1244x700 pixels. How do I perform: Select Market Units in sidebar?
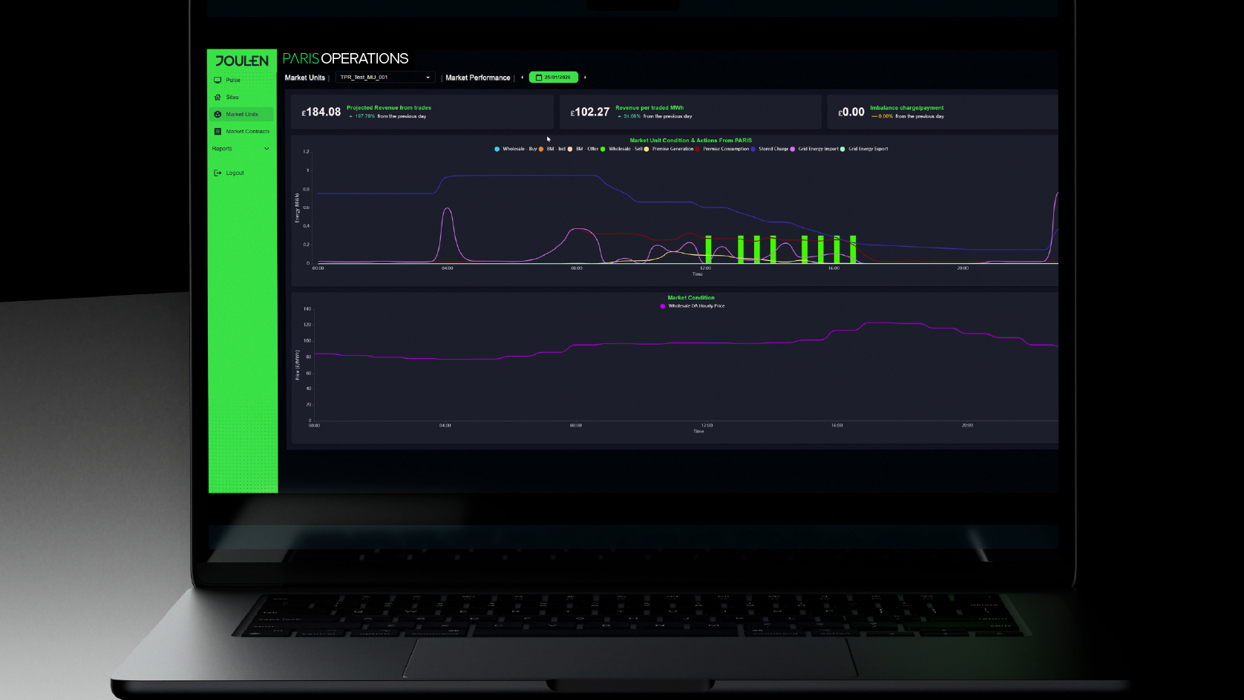241,114
